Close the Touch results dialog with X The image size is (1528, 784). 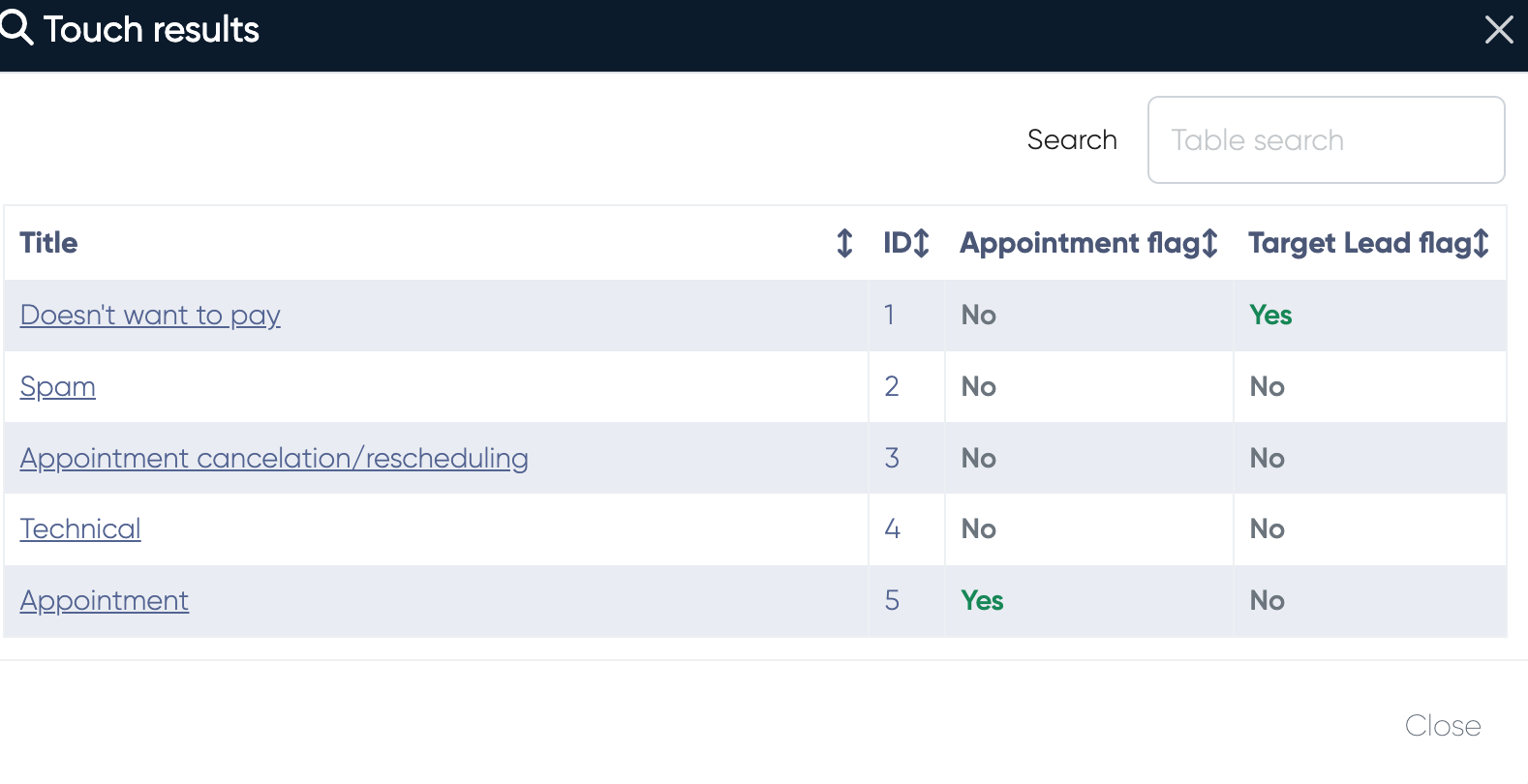point(1498,30)
